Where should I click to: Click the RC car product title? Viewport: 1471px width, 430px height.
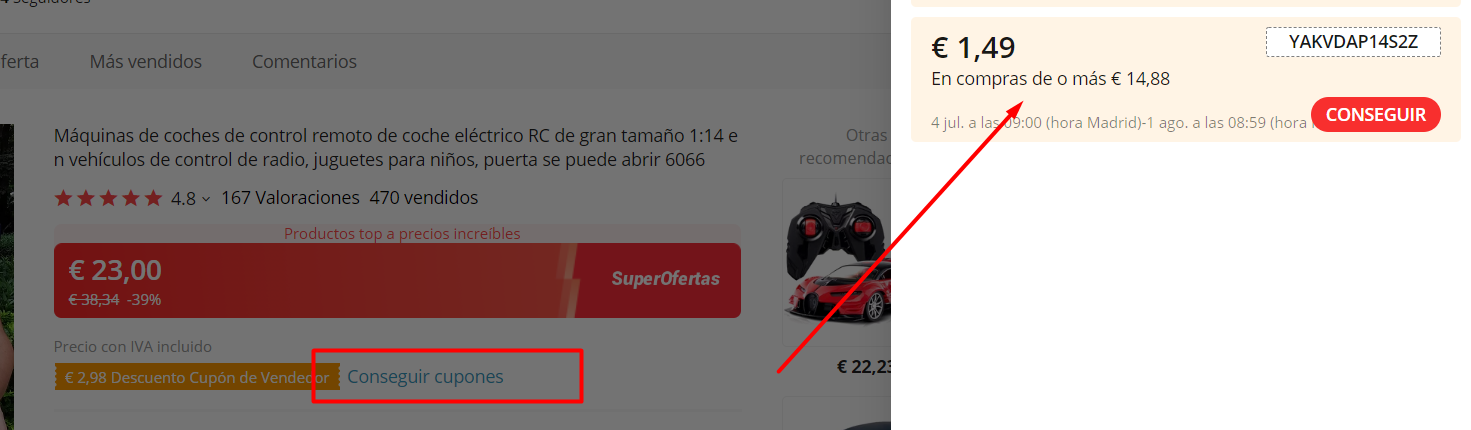pyautogui.click(x=396, y=148)
